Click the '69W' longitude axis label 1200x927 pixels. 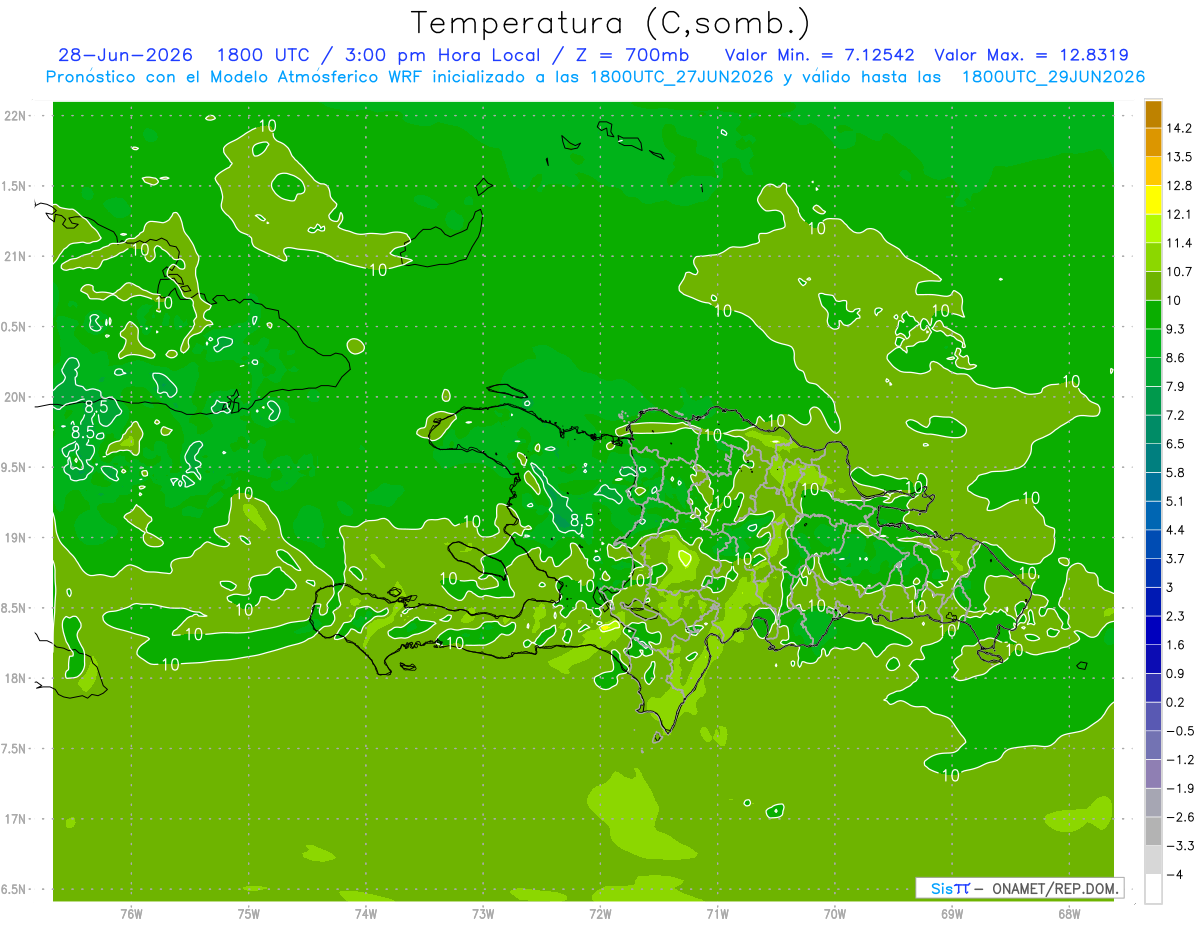(952, 913)
